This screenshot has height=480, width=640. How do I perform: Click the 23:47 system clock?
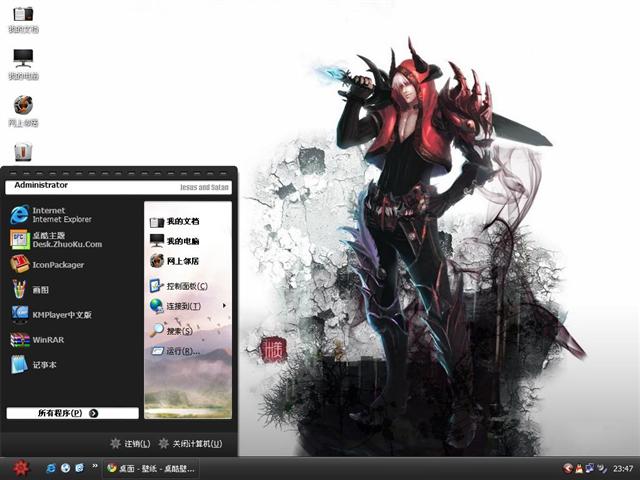pos(623,469)
